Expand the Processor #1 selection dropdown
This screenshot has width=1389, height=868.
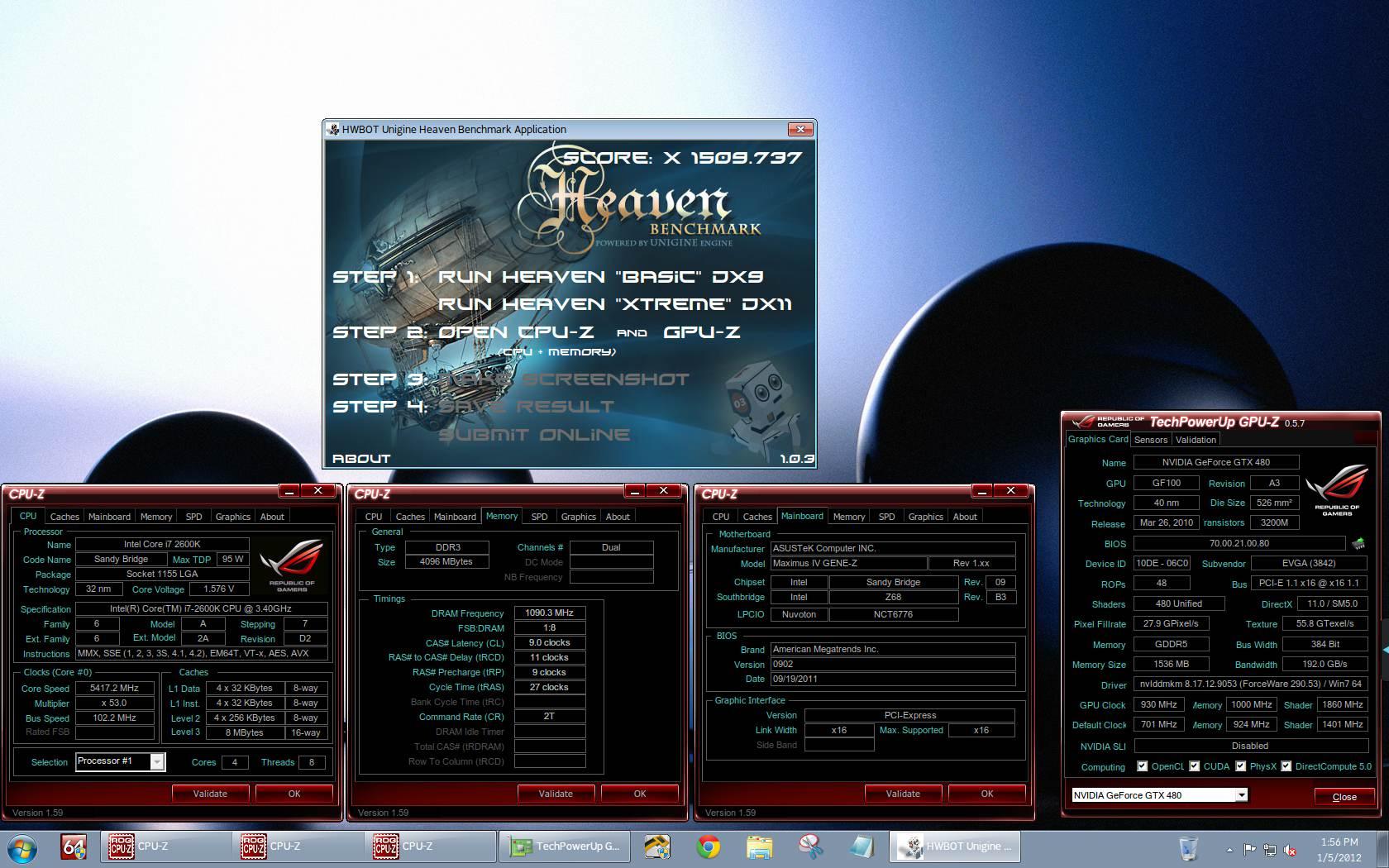click(156, 761)
